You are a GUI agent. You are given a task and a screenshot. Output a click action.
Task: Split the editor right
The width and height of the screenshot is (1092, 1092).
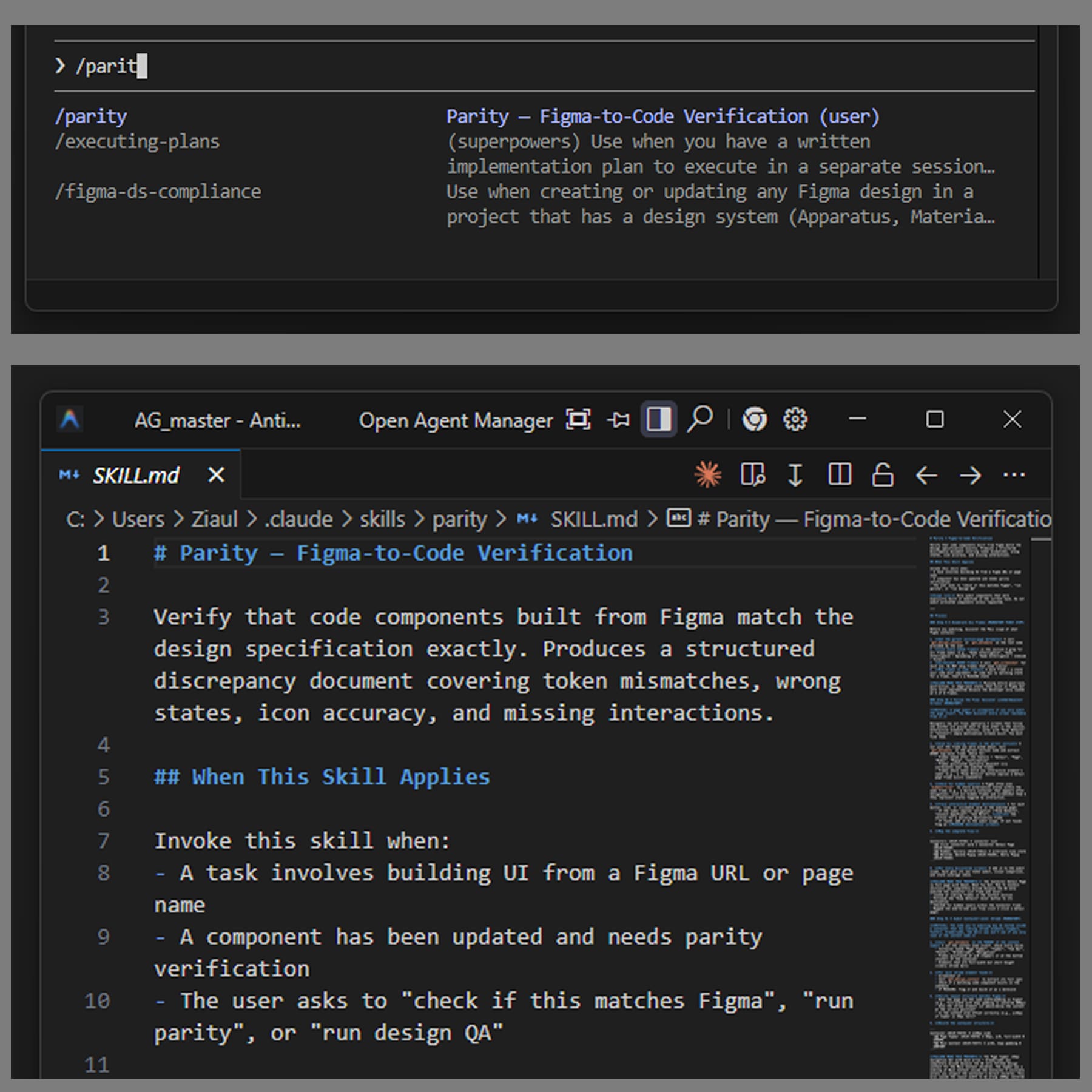tap(840, 474)
